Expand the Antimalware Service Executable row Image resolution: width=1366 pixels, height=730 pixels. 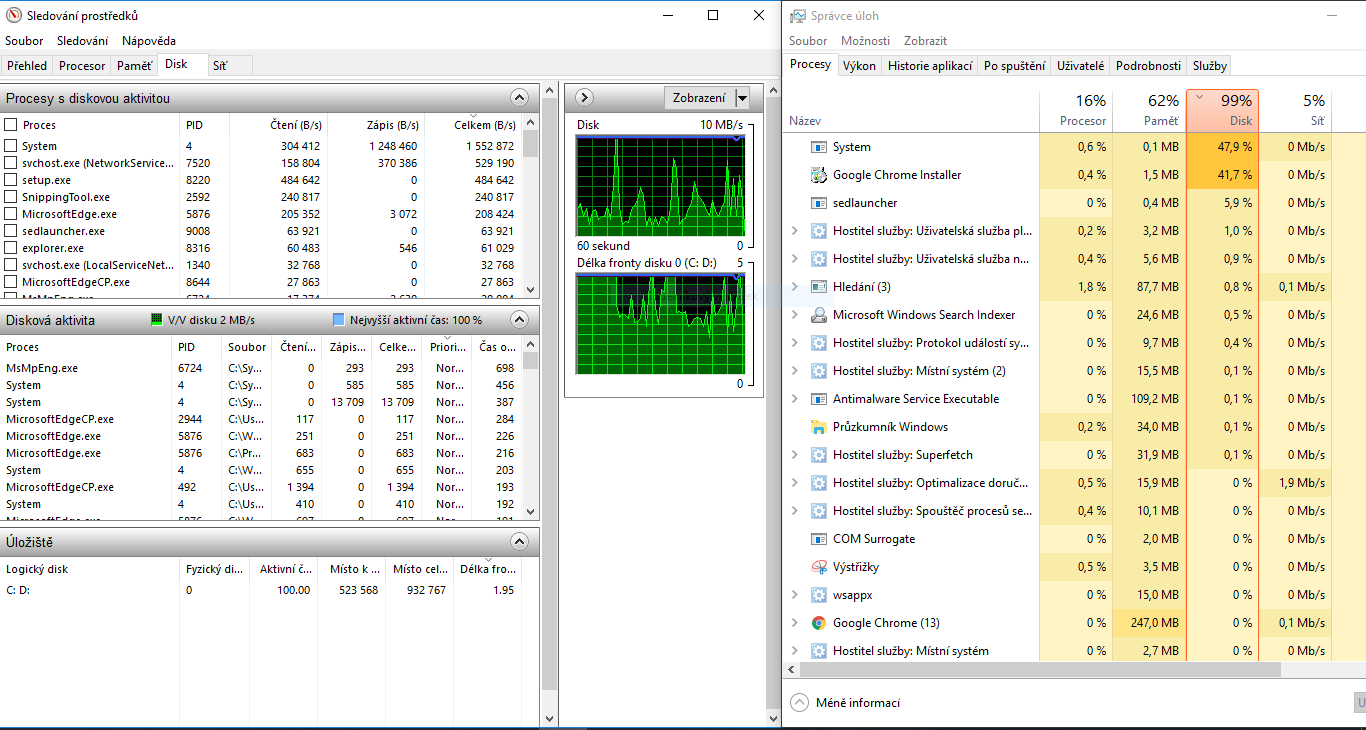pyautogui.click(x=795, y=399)
